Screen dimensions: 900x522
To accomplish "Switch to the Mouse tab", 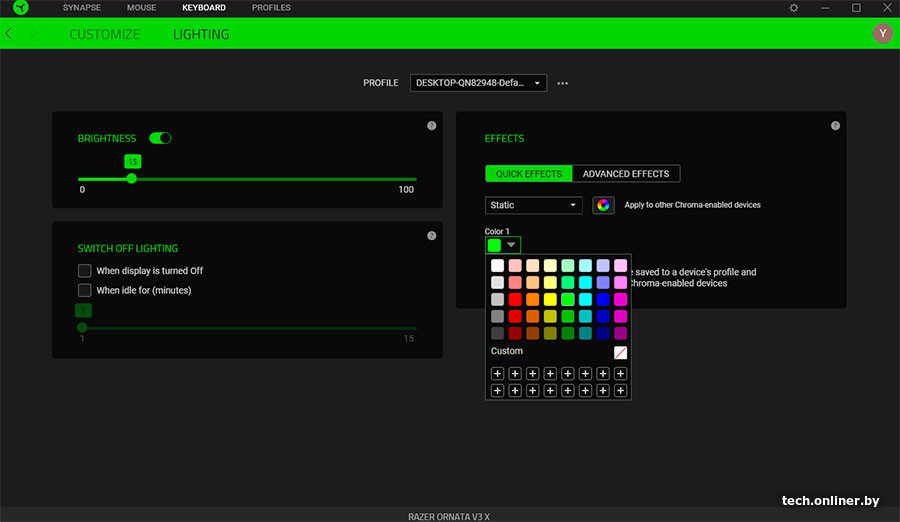I will point(141,8).
